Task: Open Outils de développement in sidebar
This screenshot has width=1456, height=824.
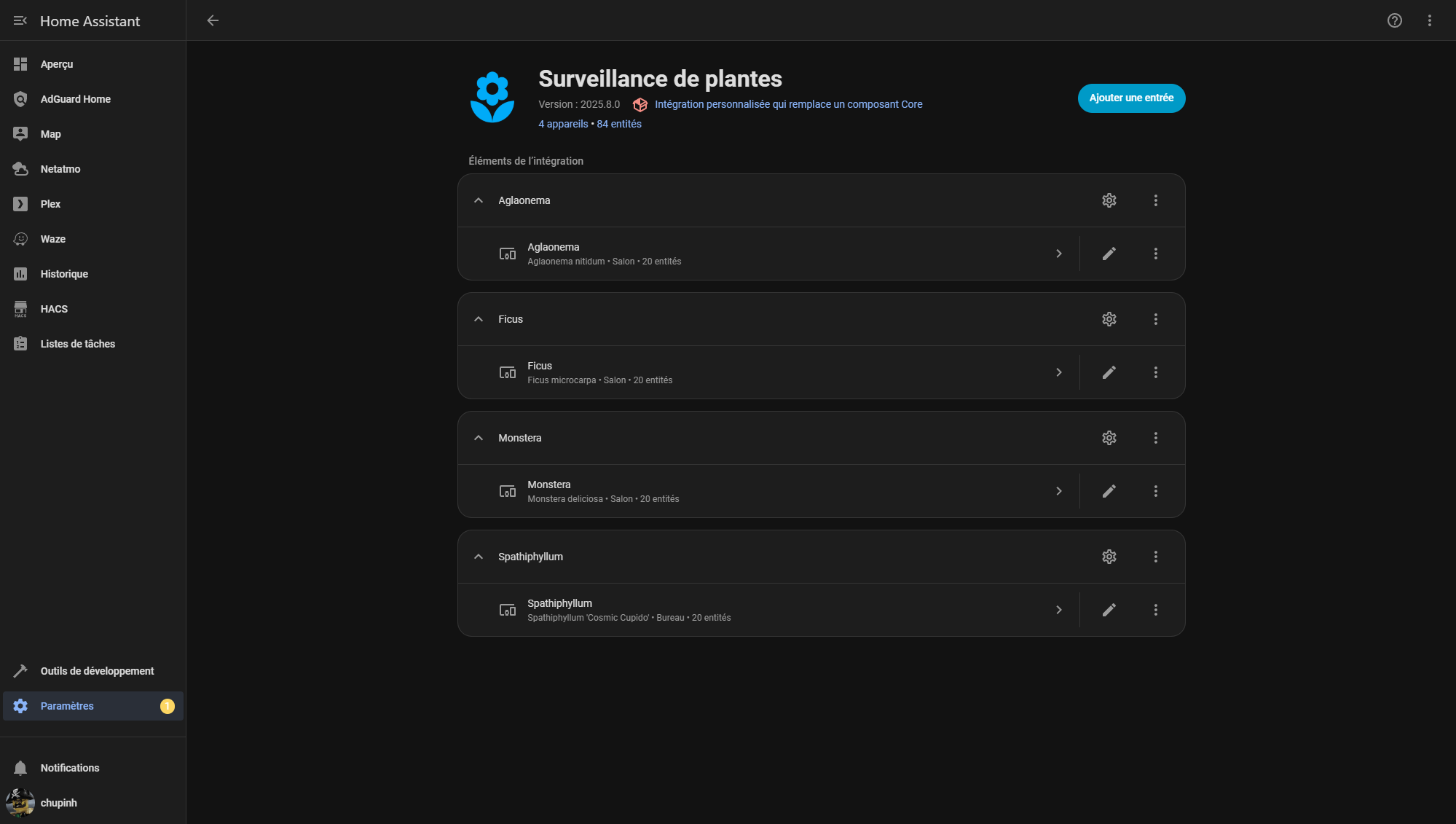Action: (97, 671)
